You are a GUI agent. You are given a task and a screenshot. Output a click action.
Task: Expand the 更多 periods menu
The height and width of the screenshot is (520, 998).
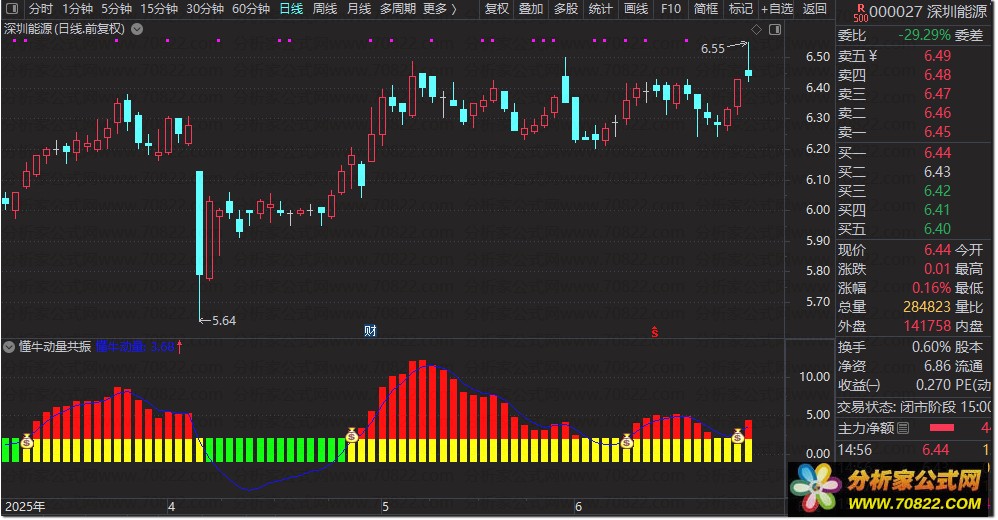pyautogui.click(x=440, y=9)
